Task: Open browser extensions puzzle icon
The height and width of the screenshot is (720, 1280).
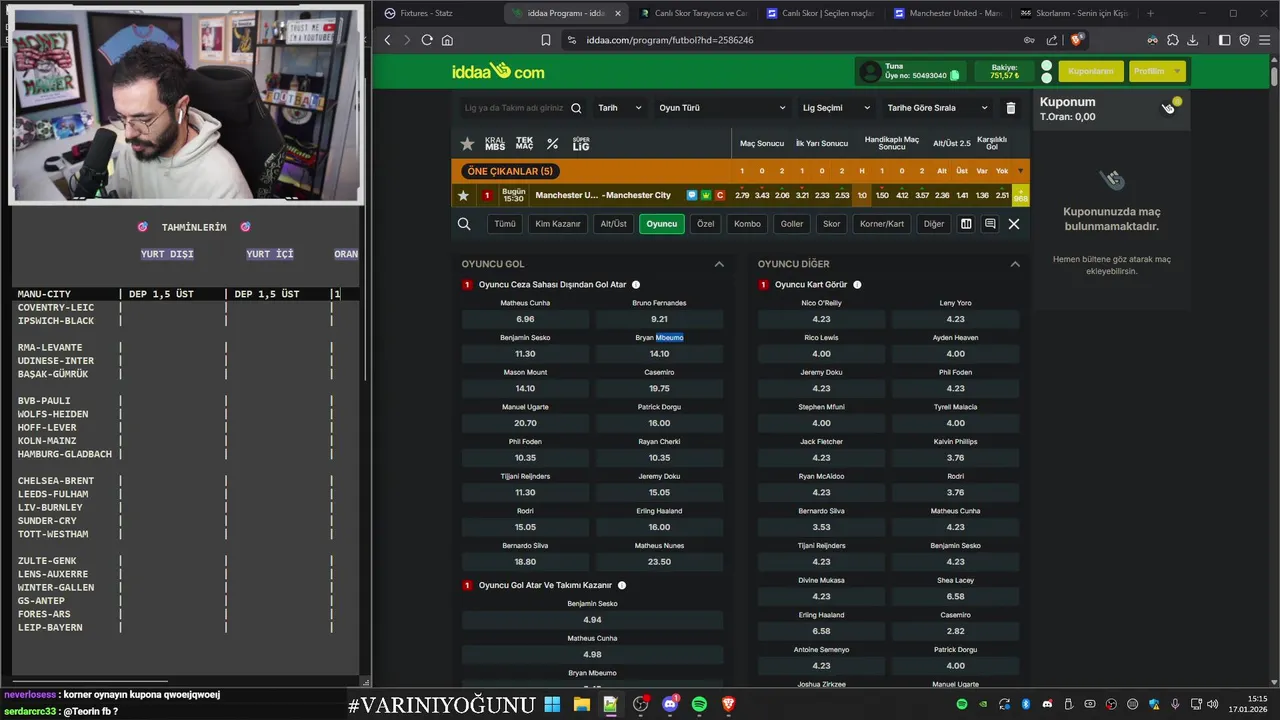Action: [1173, 40]
